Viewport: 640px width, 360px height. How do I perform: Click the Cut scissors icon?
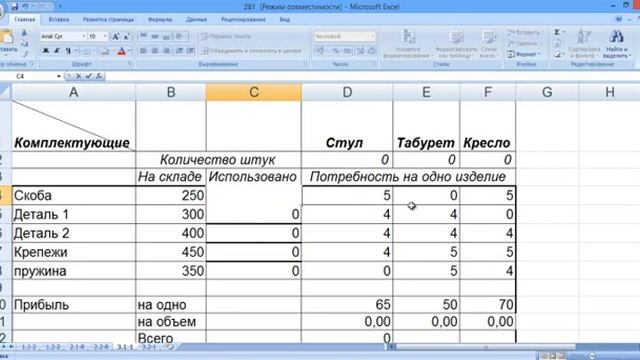(x=24, y=33)
